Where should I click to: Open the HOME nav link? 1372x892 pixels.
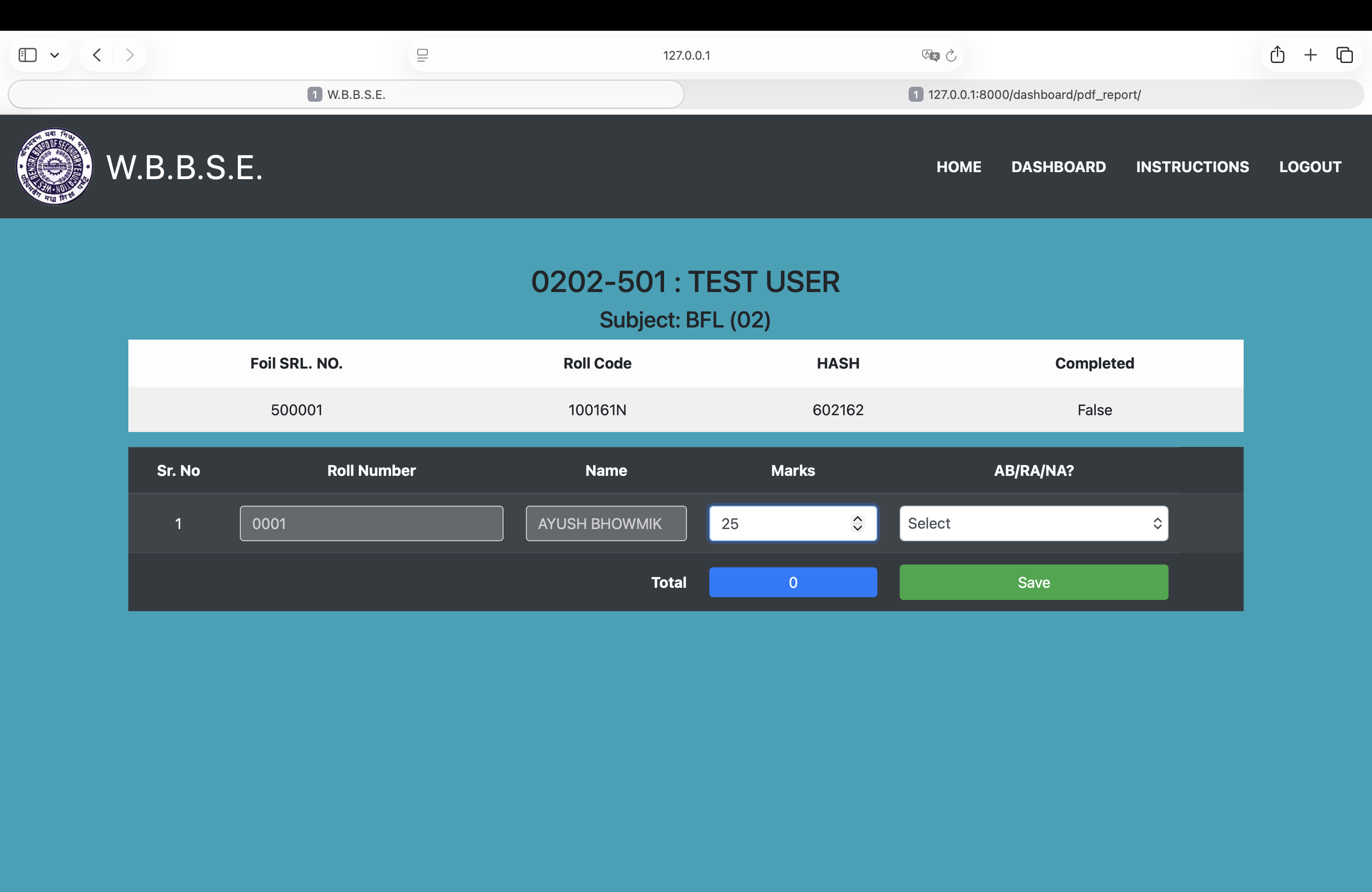958,167
